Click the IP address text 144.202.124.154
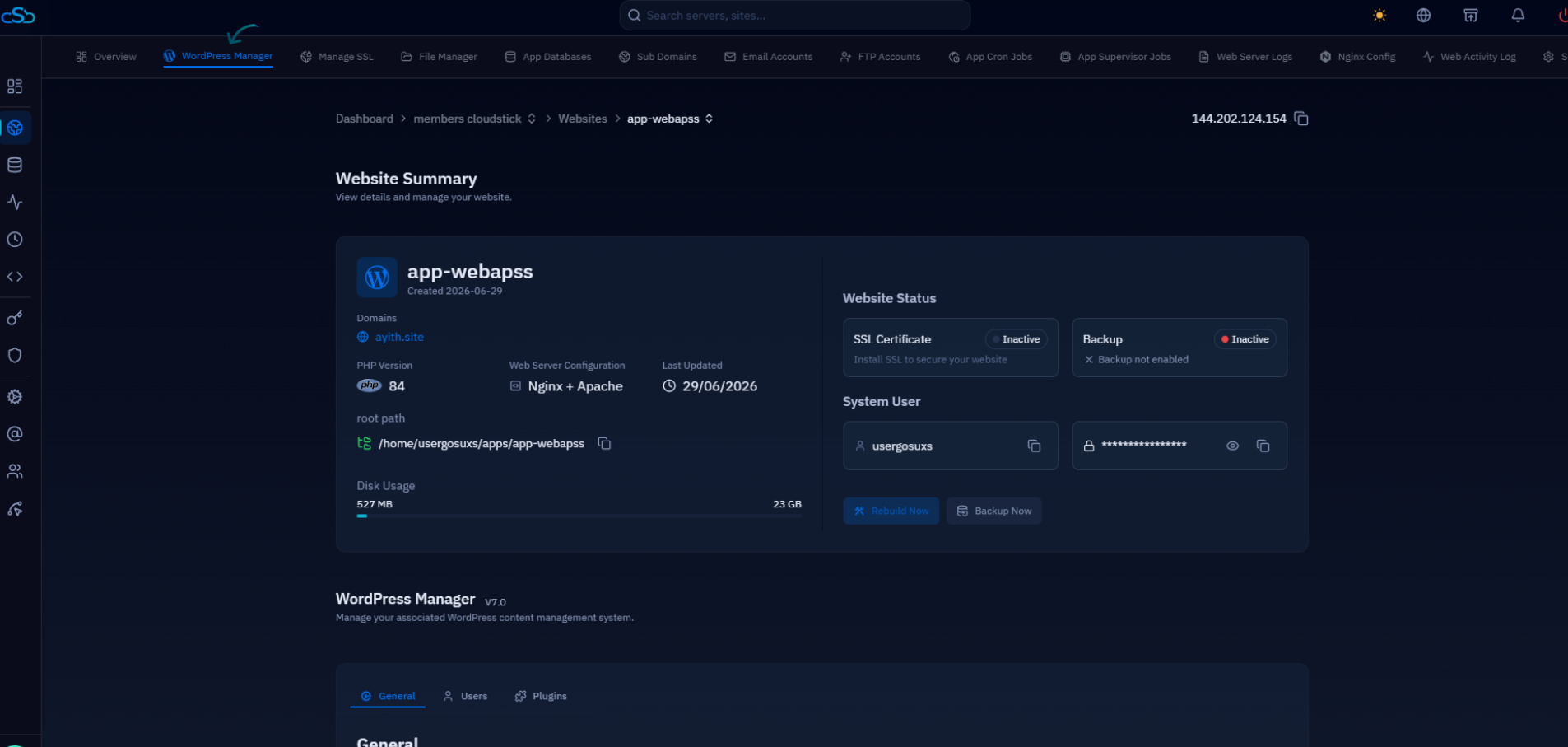Screen dimensions: 1568x747 click(1239, 119)
